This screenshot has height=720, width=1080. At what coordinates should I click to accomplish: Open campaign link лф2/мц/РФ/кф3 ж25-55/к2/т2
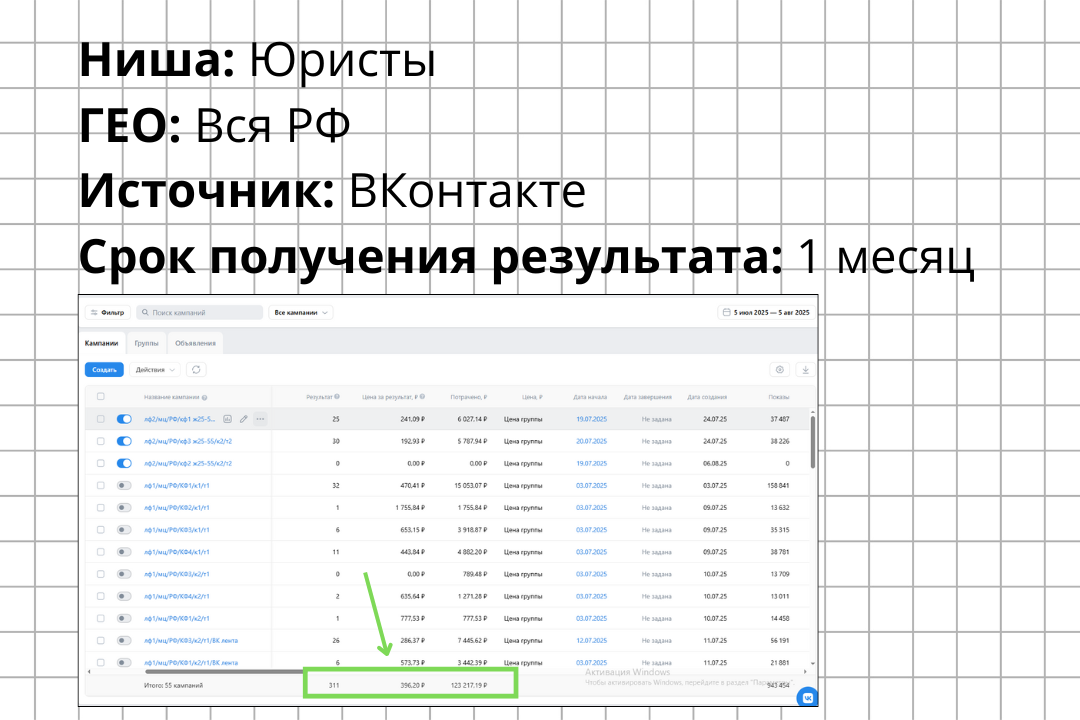[x=188, y=441]
